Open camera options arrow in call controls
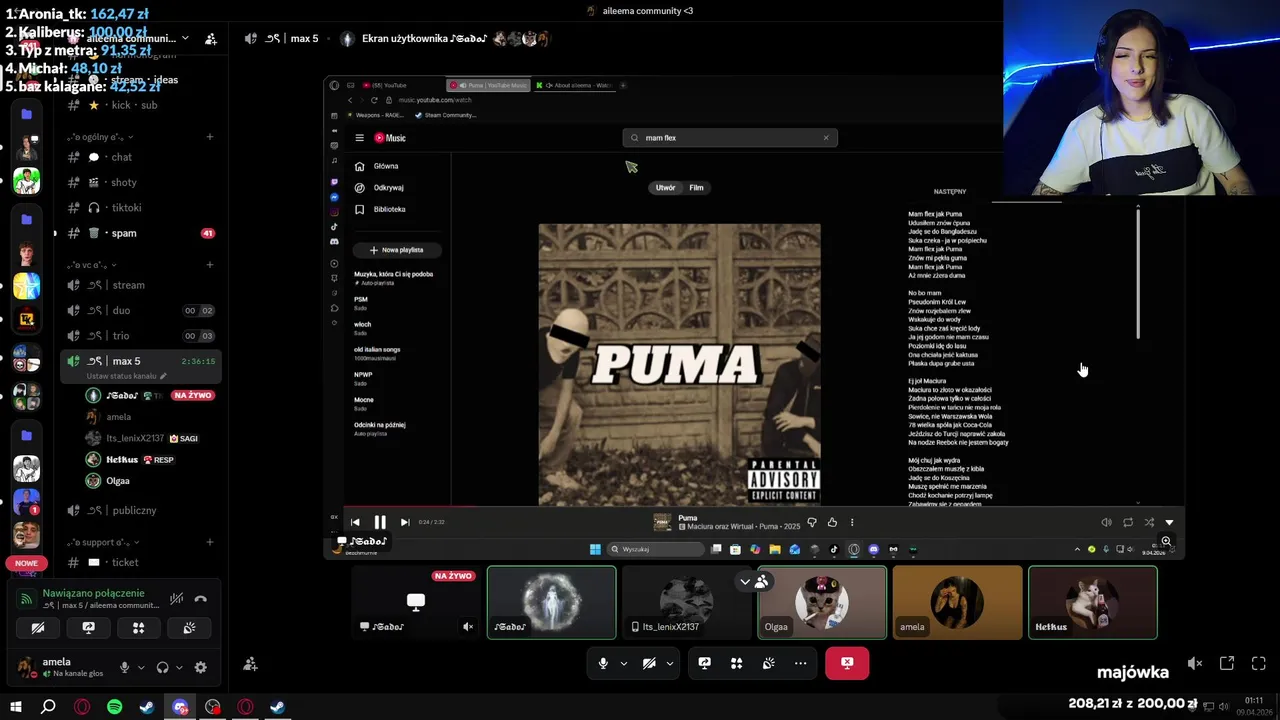Viewport: 1280px width, 720px height. tap(670, 663)
